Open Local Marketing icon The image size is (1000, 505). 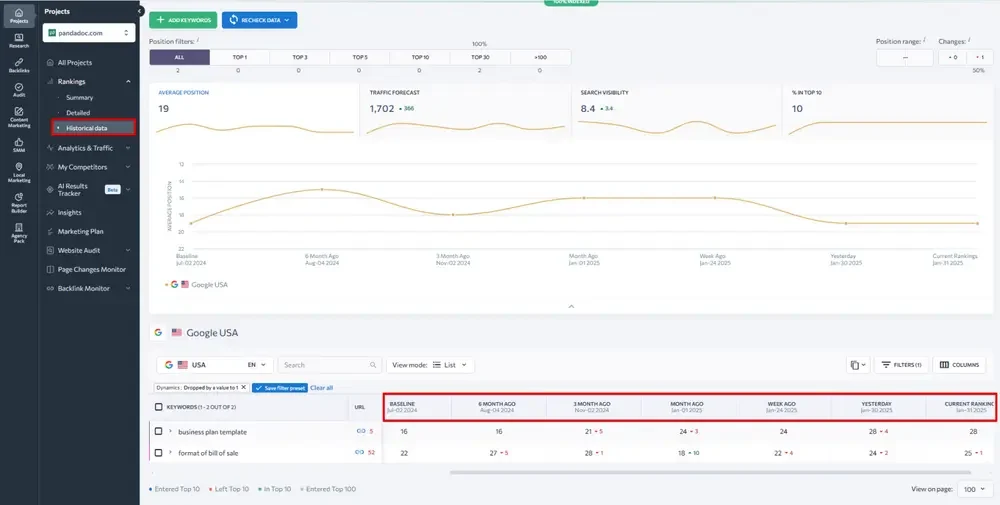(x=19, y=173)
